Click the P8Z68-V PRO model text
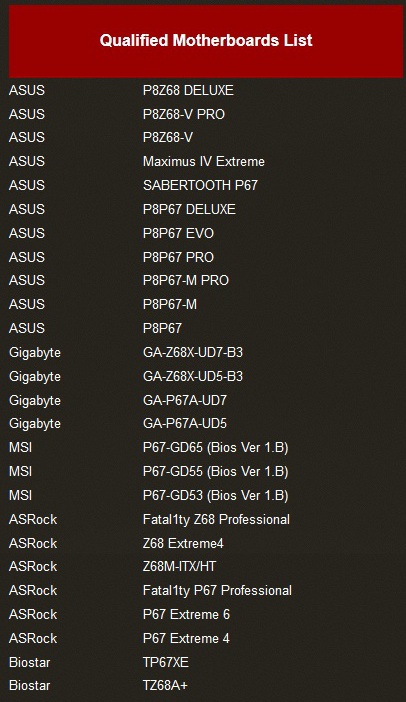The width and height of the screenshot is (406, 702). 184,114
